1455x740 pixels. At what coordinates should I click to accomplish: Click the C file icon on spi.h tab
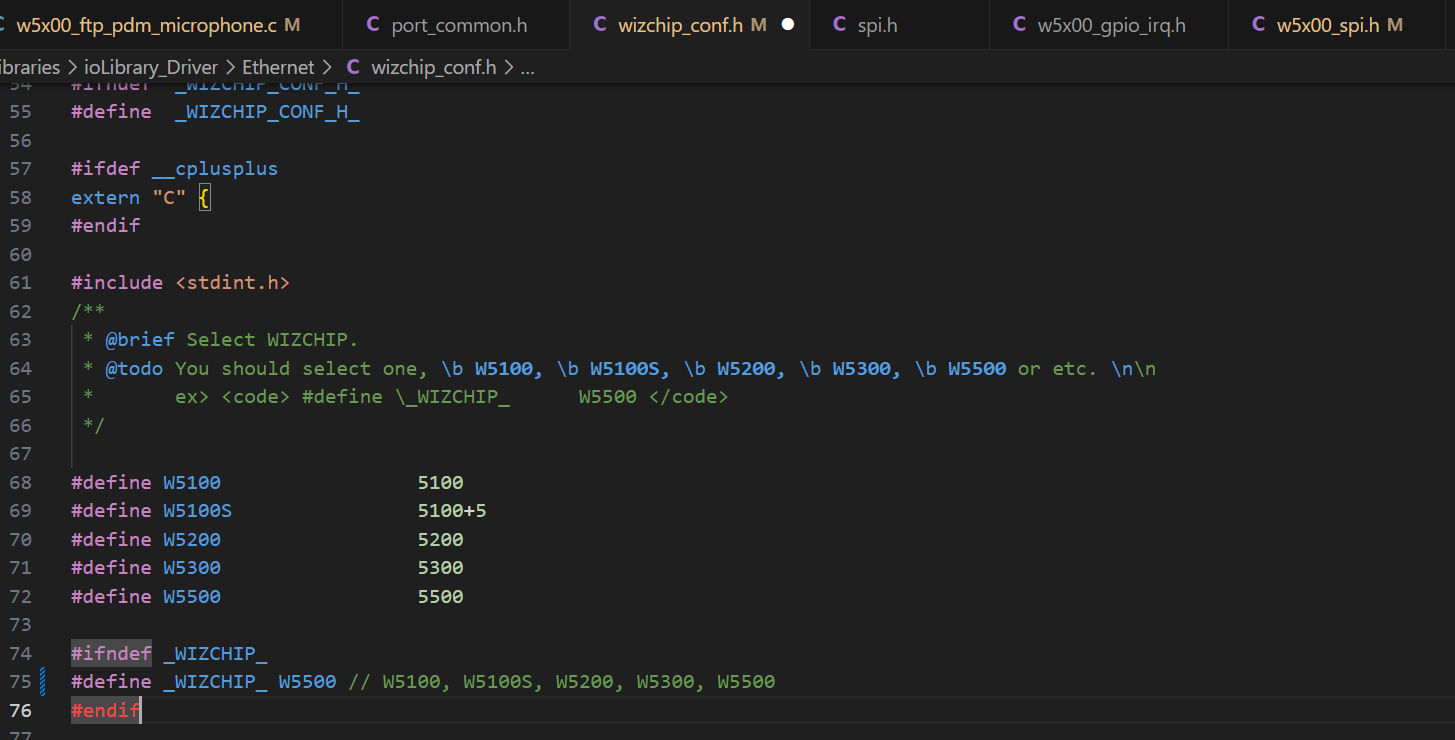pos(840,25)
